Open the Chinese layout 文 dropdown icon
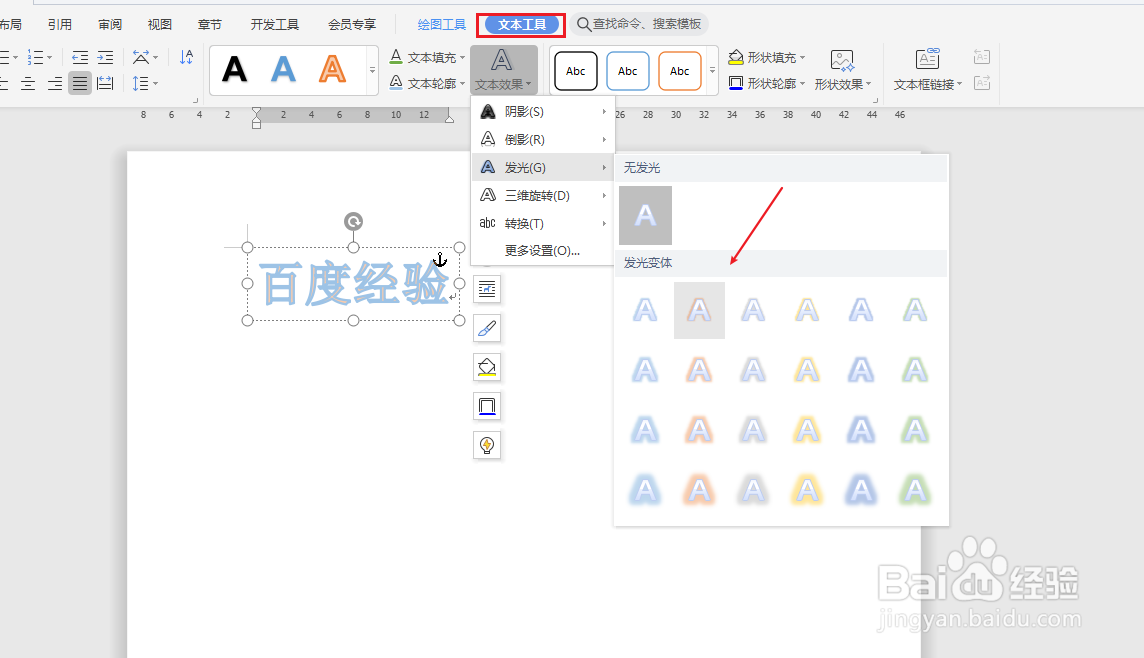 pyautogui.click(x=145, y=57)
